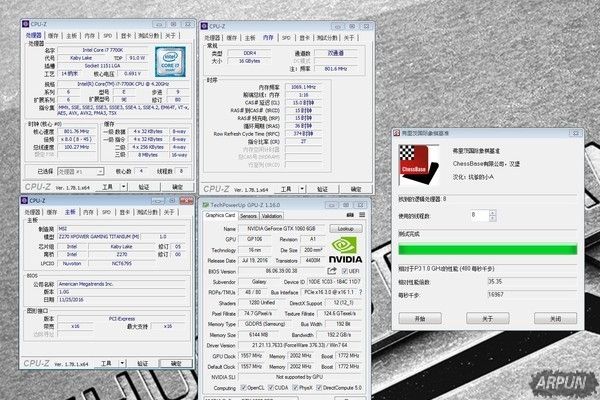Switch to the Sensors tab in GPU-Z
This screenshot has height=400, width=600.
248,216
